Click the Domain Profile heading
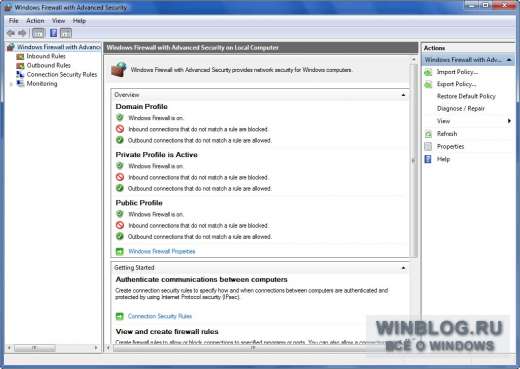Viewport: 520px width, 369px height. coord(141,107)
